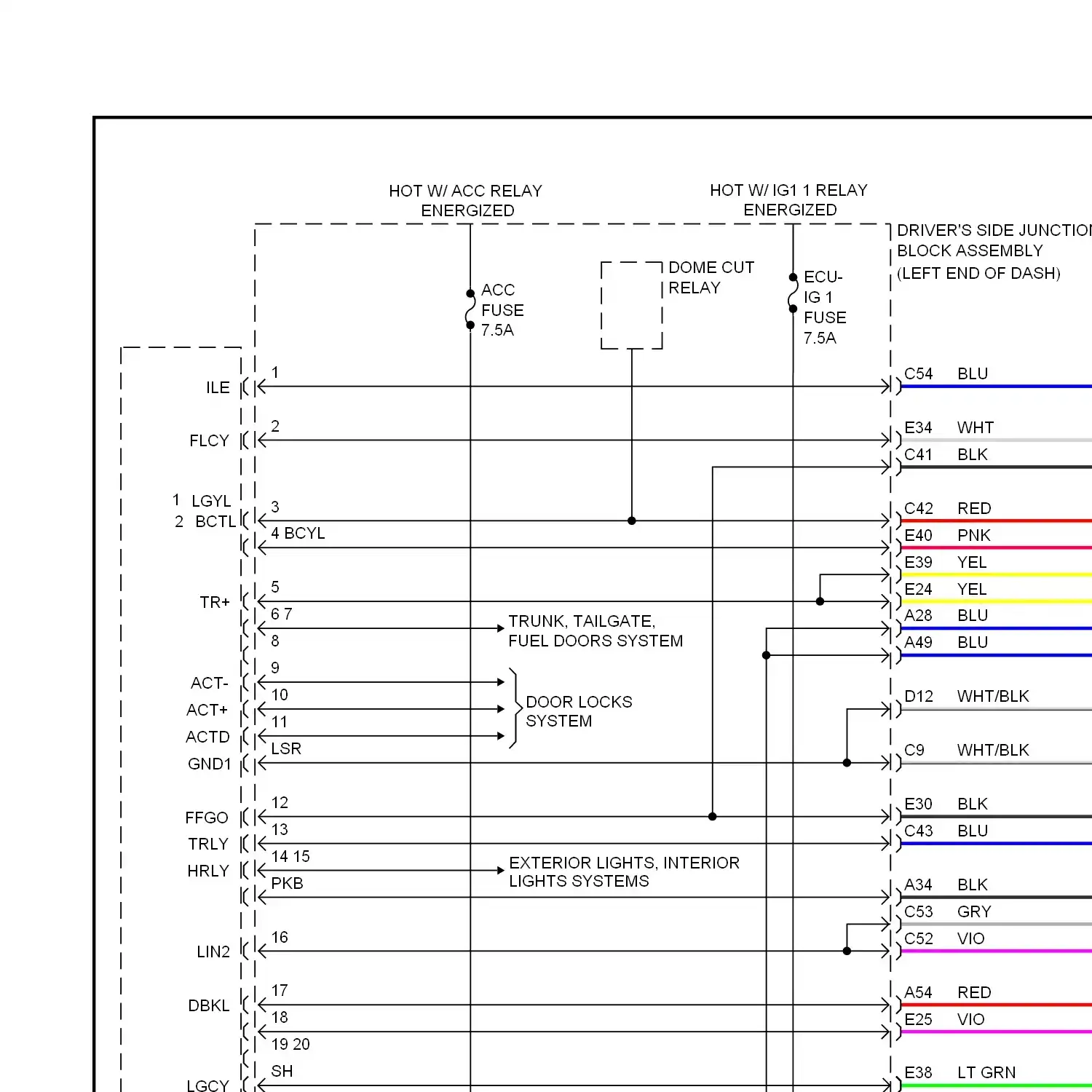The width and height of the screenshot is (1092, 1092).
Task: Click the ILE terminal label
Action: [x=218, y=387]
